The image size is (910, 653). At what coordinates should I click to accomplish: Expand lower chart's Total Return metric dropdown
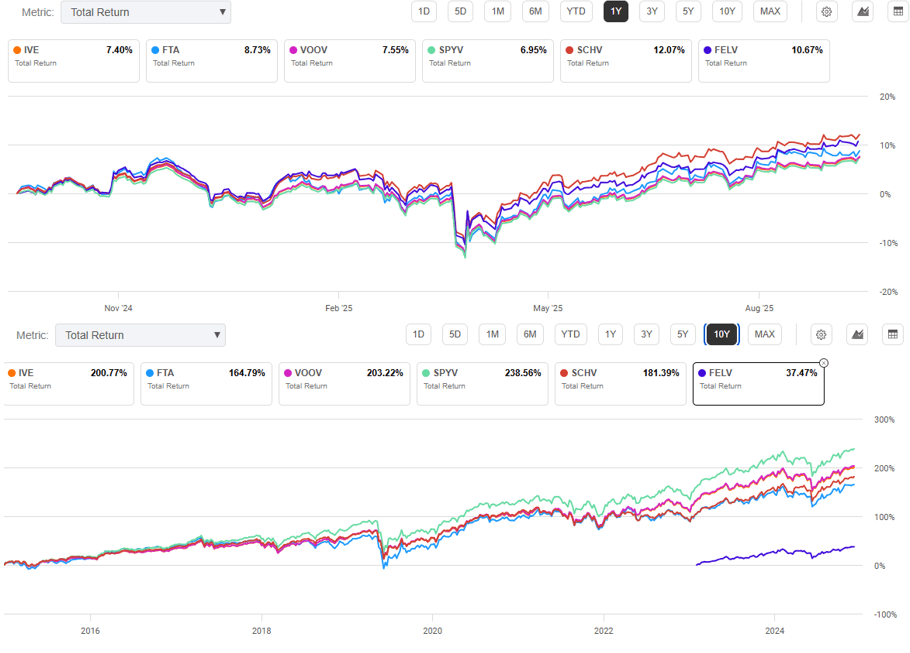[140, 336]
